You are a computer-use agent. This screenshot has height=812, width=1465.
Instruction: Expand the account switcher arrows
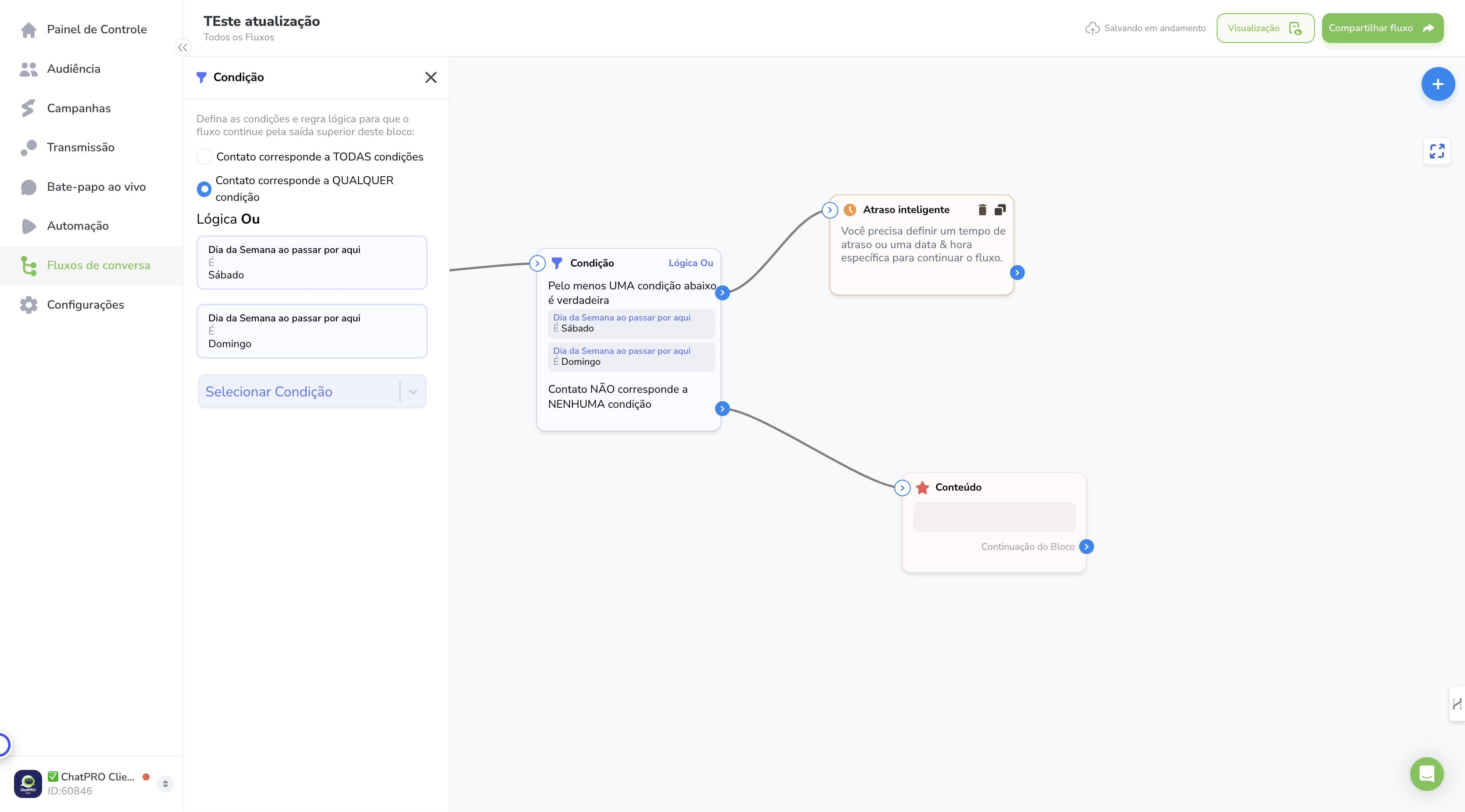(x=165, y=784)
